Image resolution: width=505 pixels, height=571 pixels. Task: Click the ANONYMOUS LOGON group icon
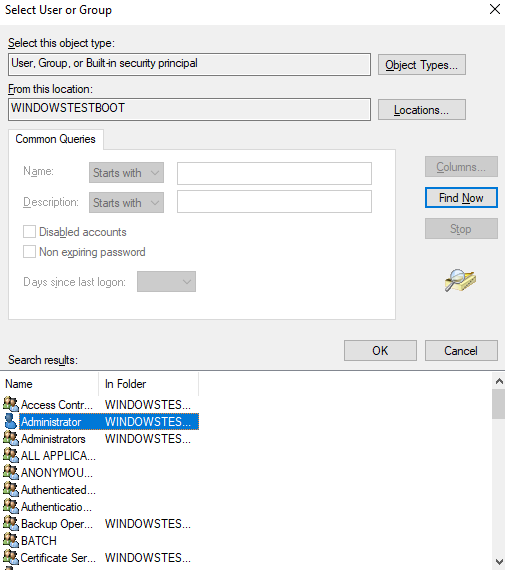point(11,472)
